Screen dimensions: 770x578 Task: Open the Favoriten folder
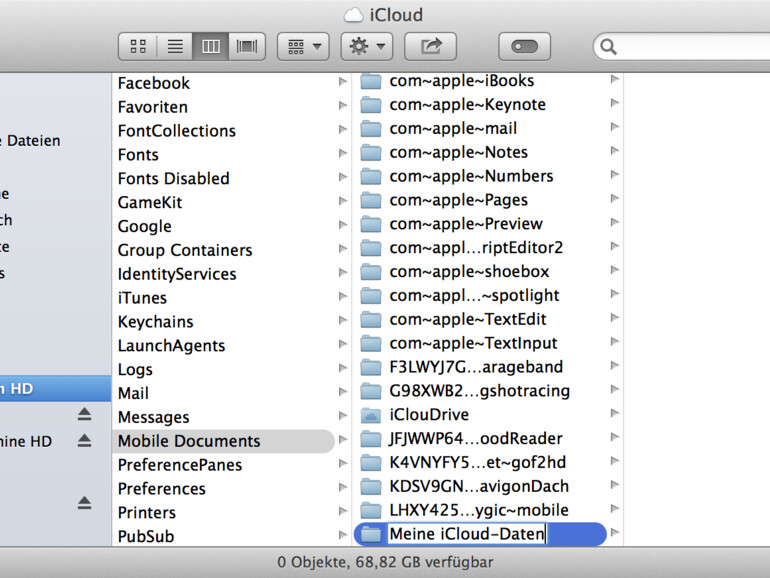[x=152, y=107]
